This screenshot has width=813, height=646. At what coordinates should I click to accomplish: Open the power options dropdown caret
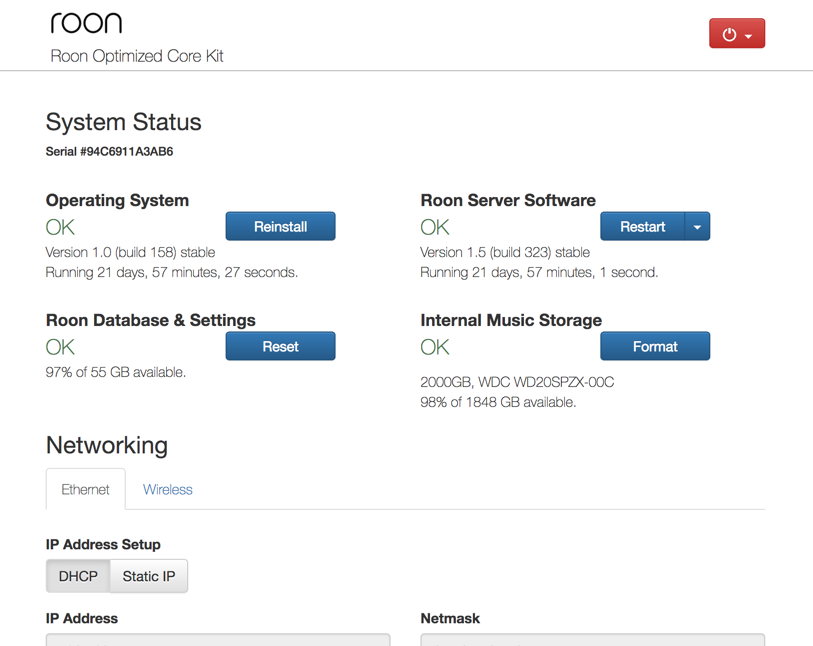750,33
